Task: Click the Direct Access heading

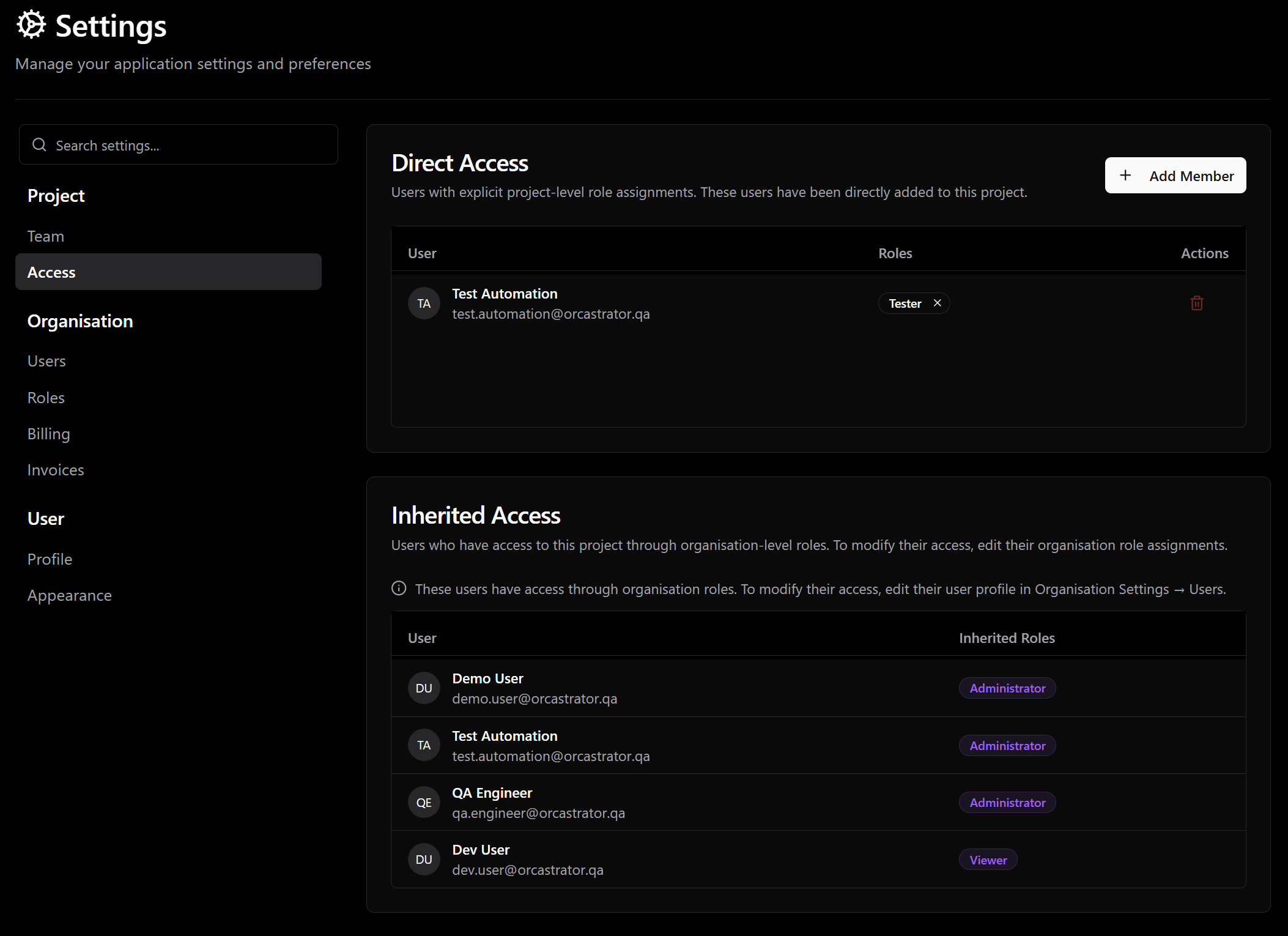Action: coord(459,163)
